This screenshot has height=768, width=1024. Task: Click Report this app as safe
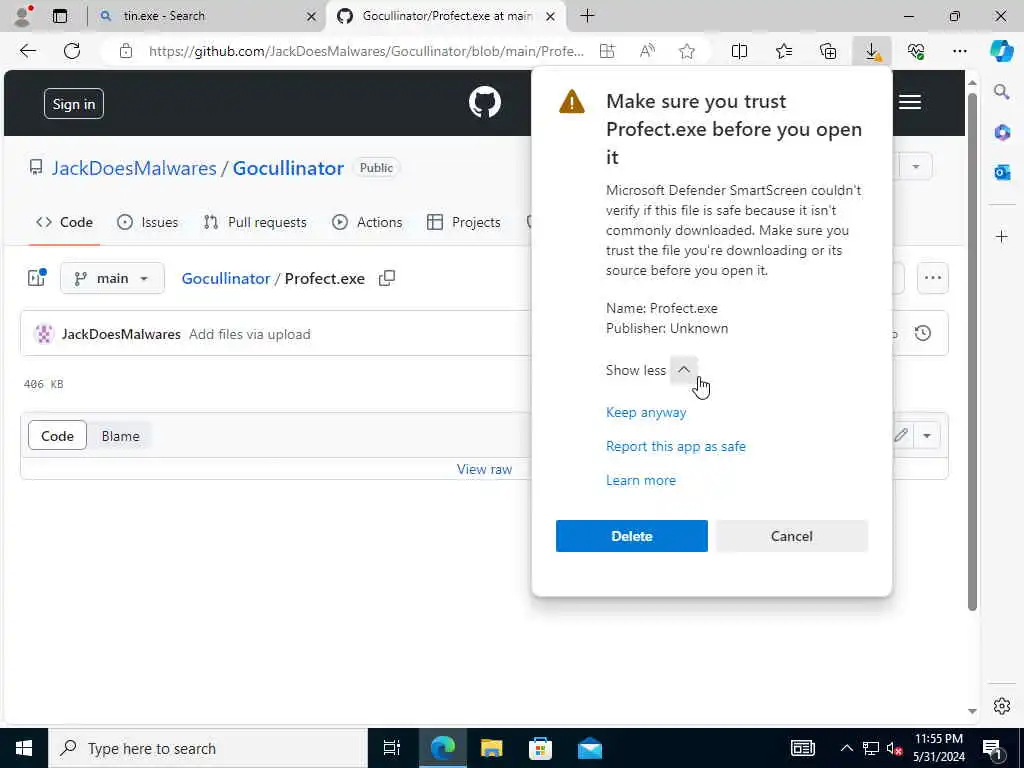pos(676,446)
